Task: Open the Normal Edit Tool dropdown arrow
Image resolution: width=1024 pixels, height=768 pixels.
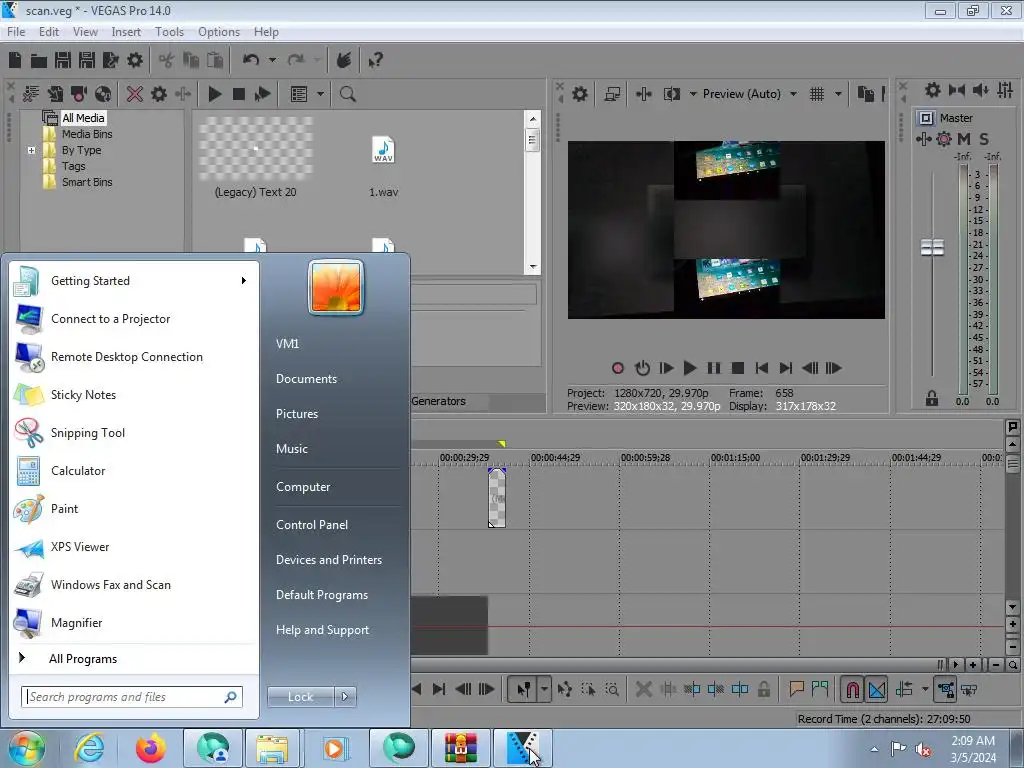Action: click(x=544, y=689)
